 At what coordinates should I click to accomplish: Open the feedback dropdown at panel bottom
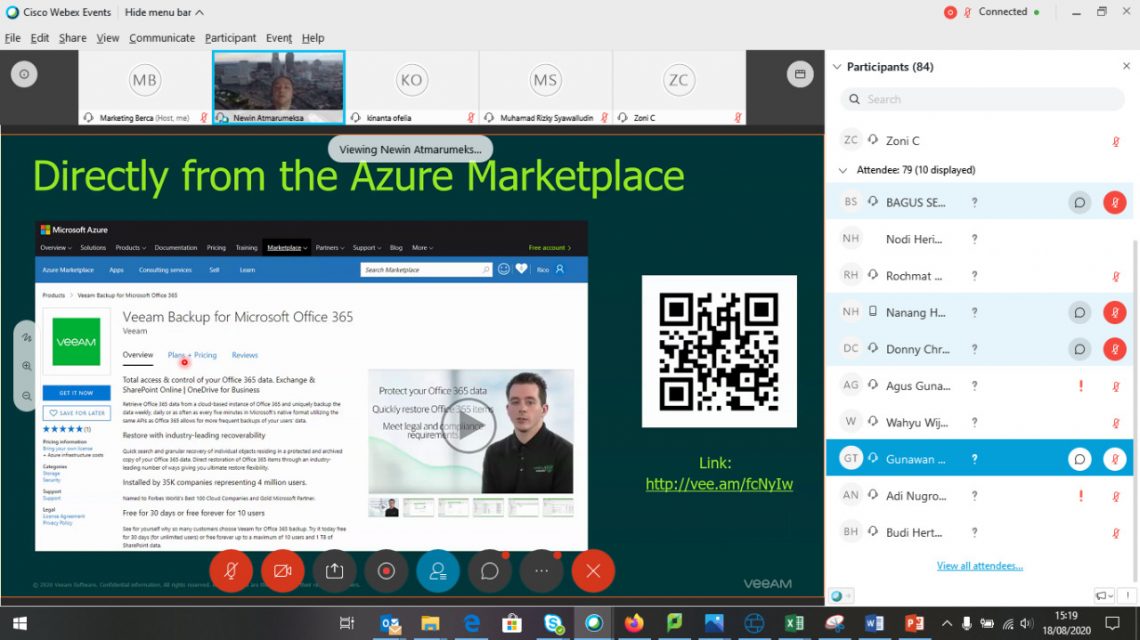(x=1104, y=596)
